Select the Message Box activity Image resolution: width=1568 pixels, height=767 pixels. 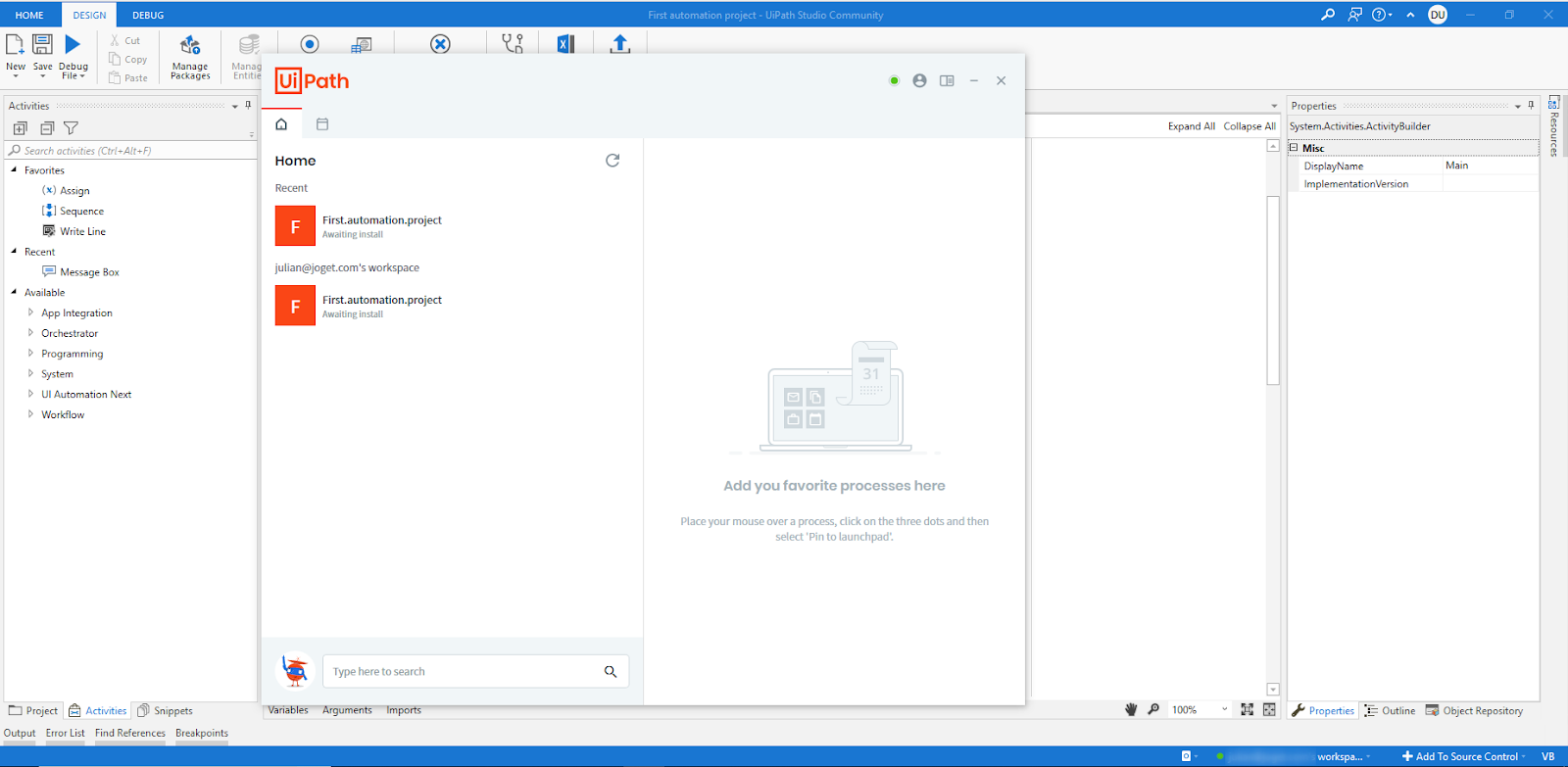[80, 272]
